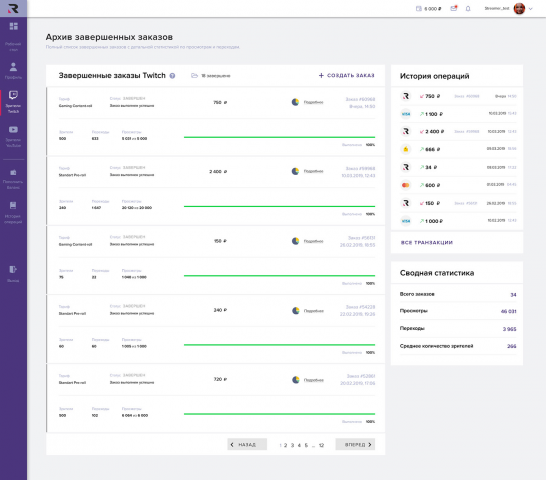
Task: Click the 'Архив завершенных заказов' page title
Action: pyautogui.click(x=109, y=37)
